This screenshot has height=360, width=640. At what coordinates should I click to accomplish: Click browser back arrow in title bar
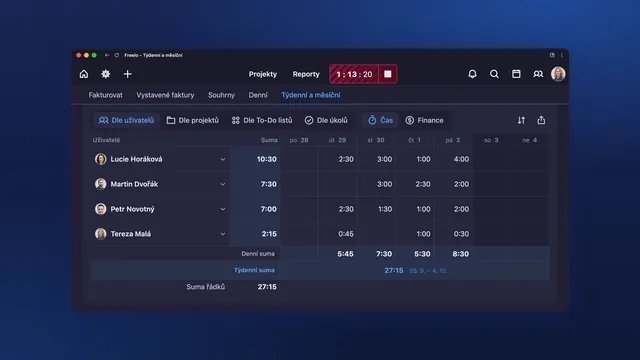tap(107, 55)
